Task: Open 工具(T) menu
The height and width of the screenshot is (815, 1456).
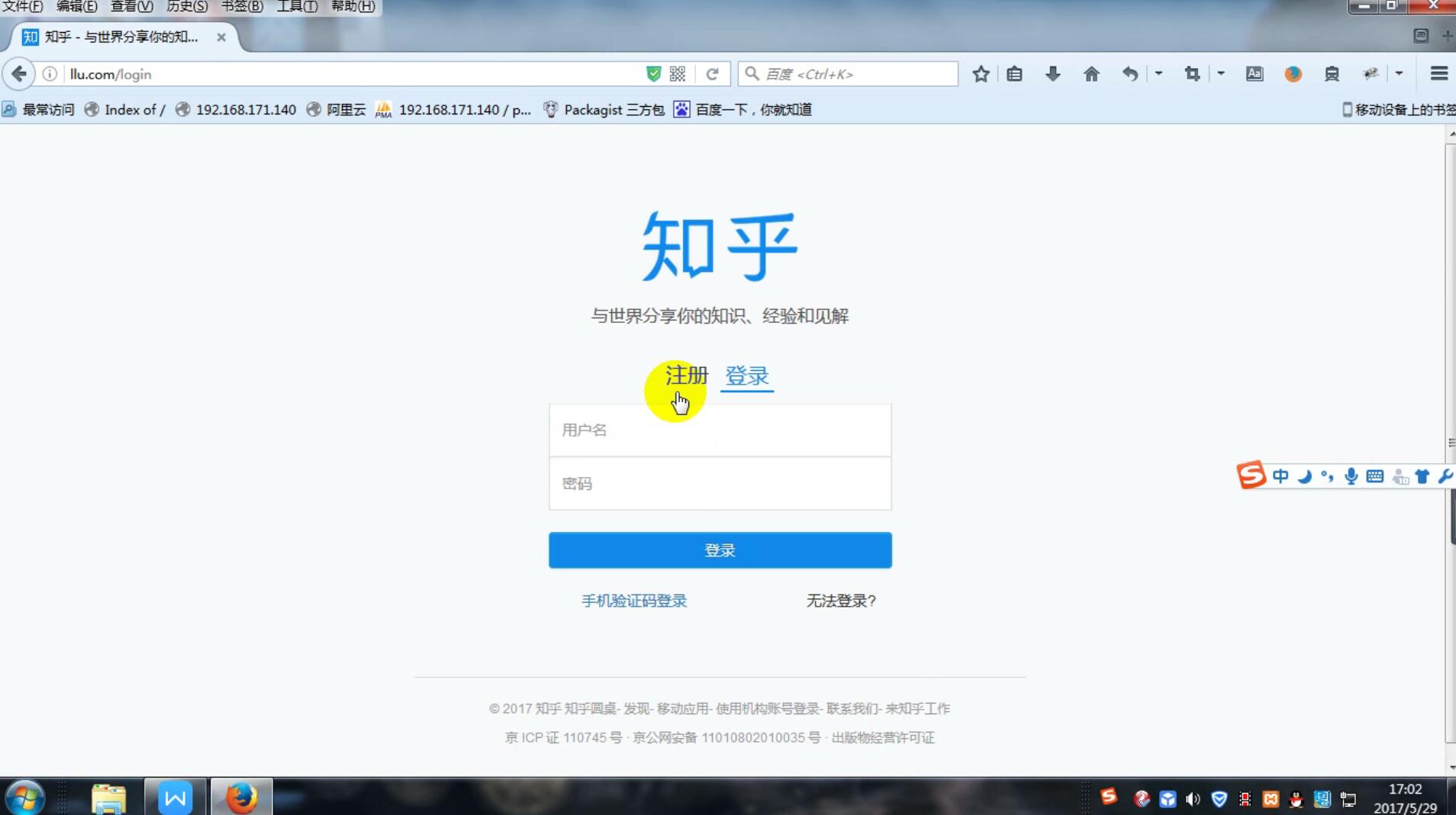Action: click(x=298, y=7)
